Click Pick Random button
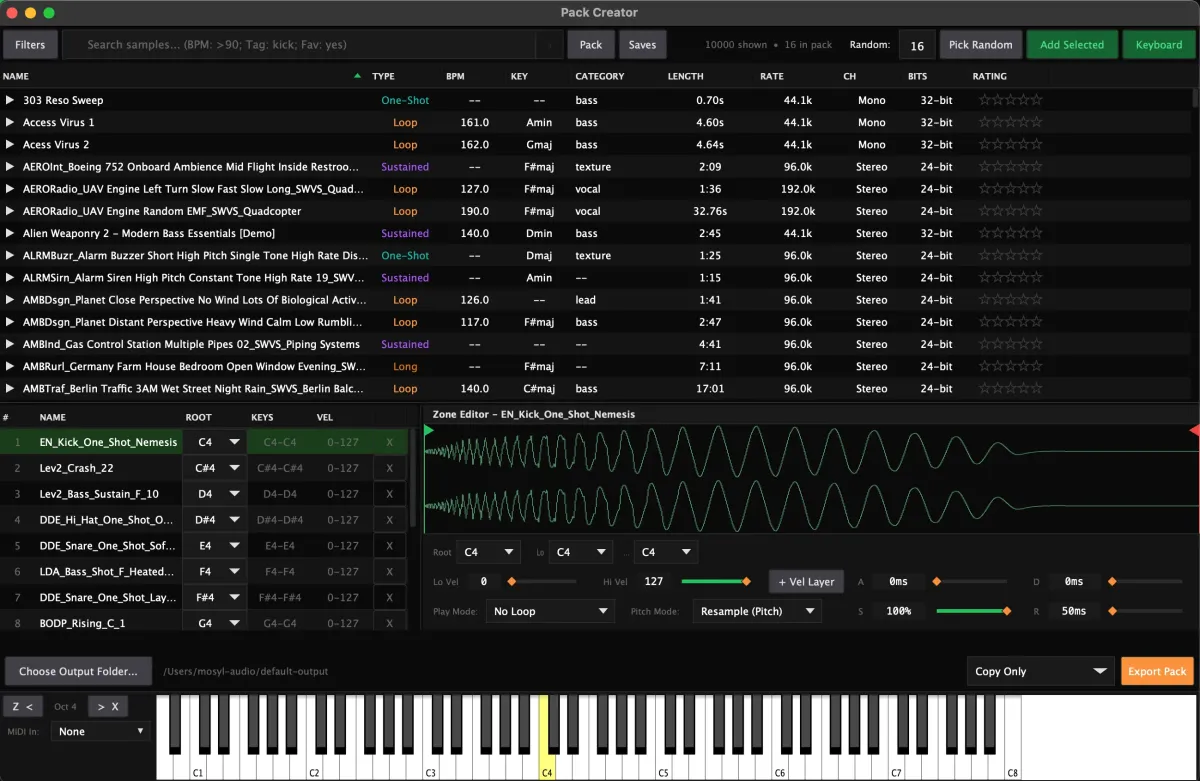The height and width of the screenshot is (781, 1200). 980,45
